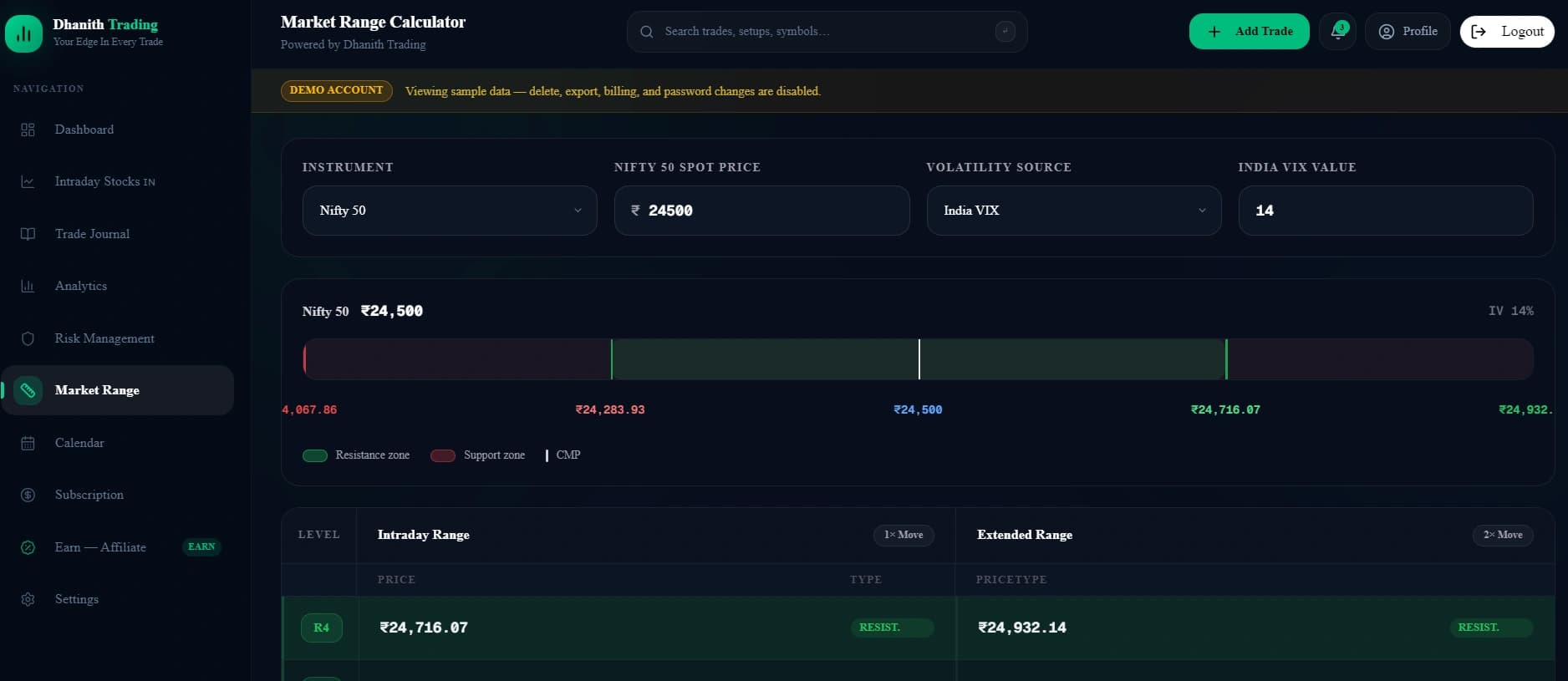The image size is (1568, 681).
Task: Open Intraday Stocks IN page
Action: pyautogui.click(x=117, y=181)
